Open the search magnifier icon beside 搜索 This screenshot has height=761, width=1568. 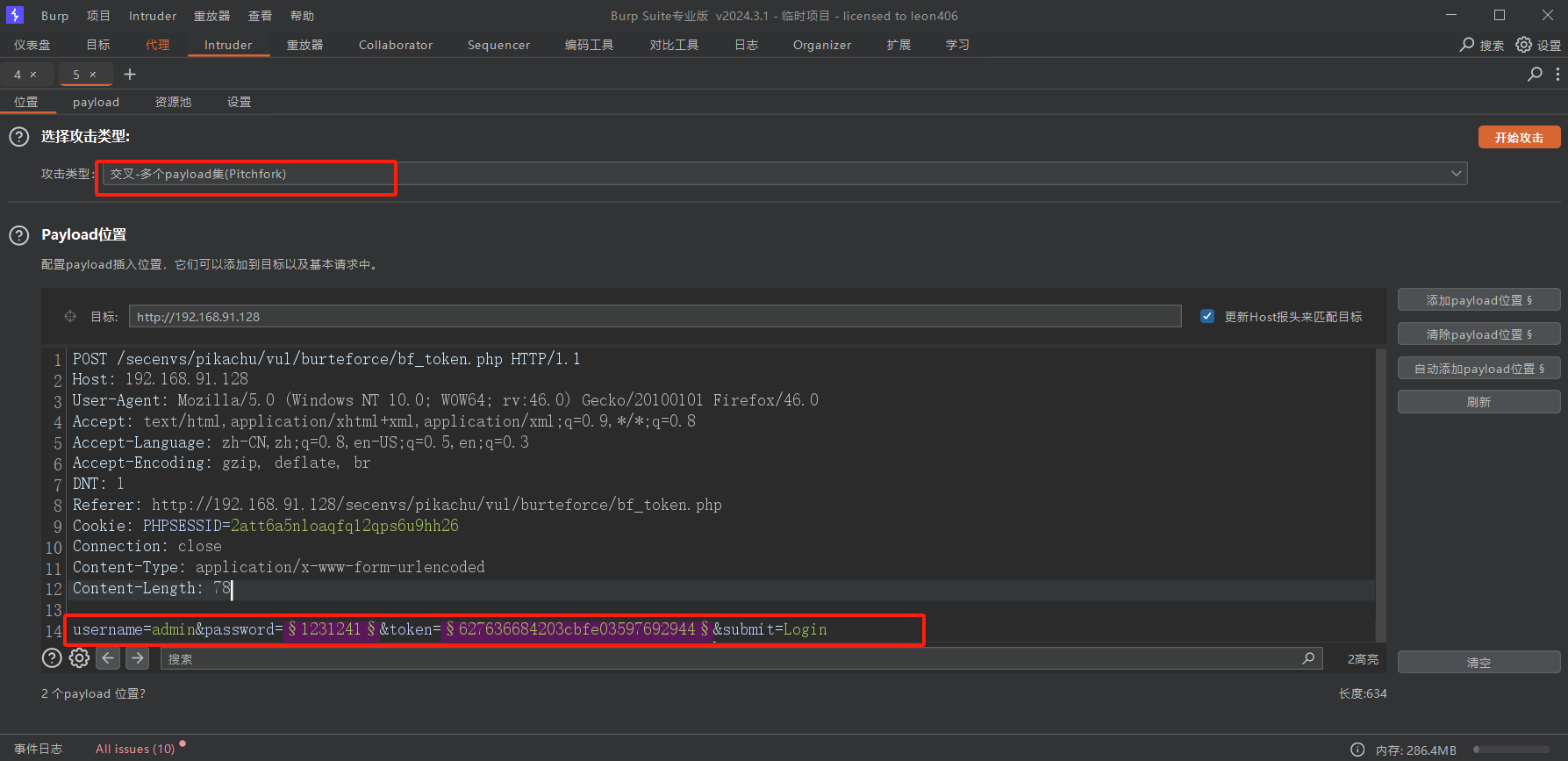click(1467, 45)
